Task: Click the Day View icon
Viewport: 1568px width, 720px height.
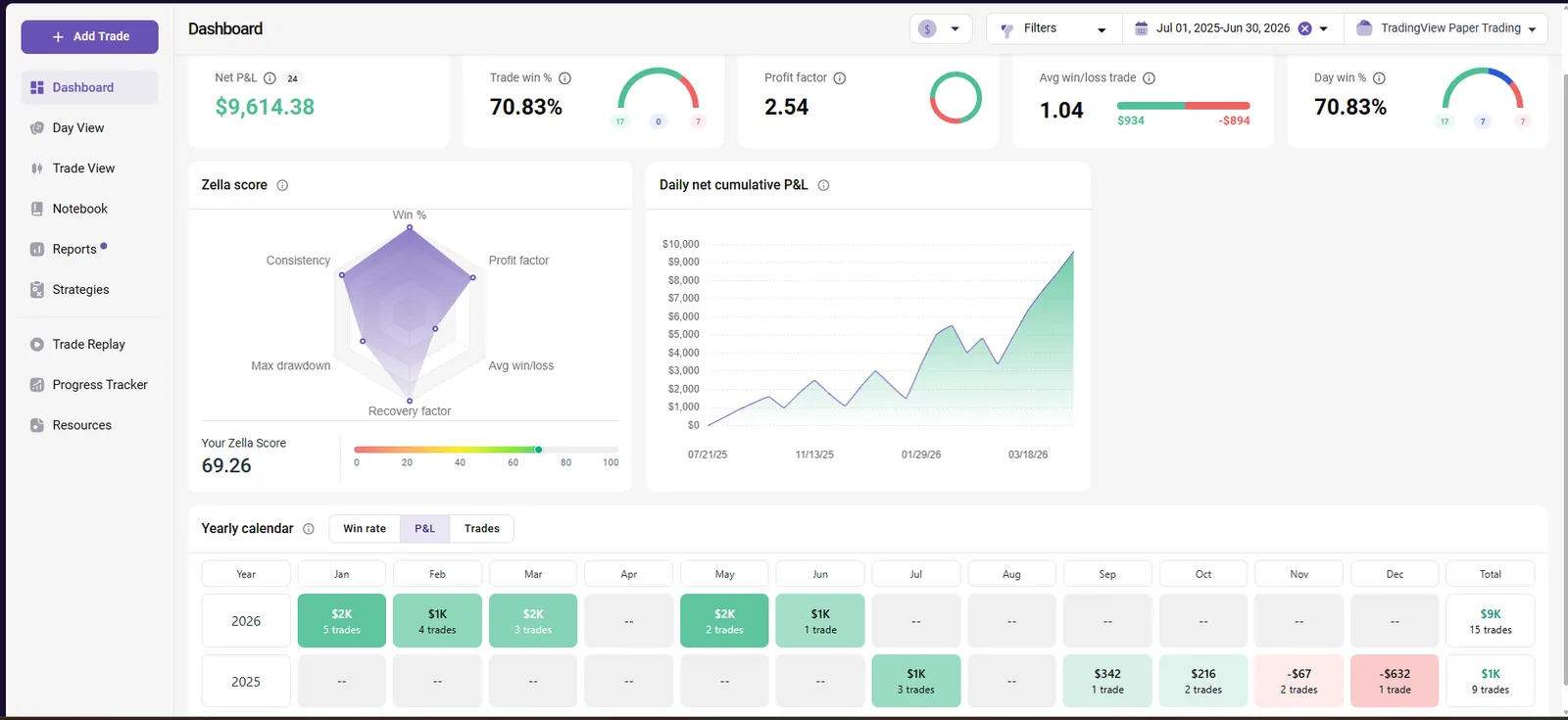Action: [37, 127]
